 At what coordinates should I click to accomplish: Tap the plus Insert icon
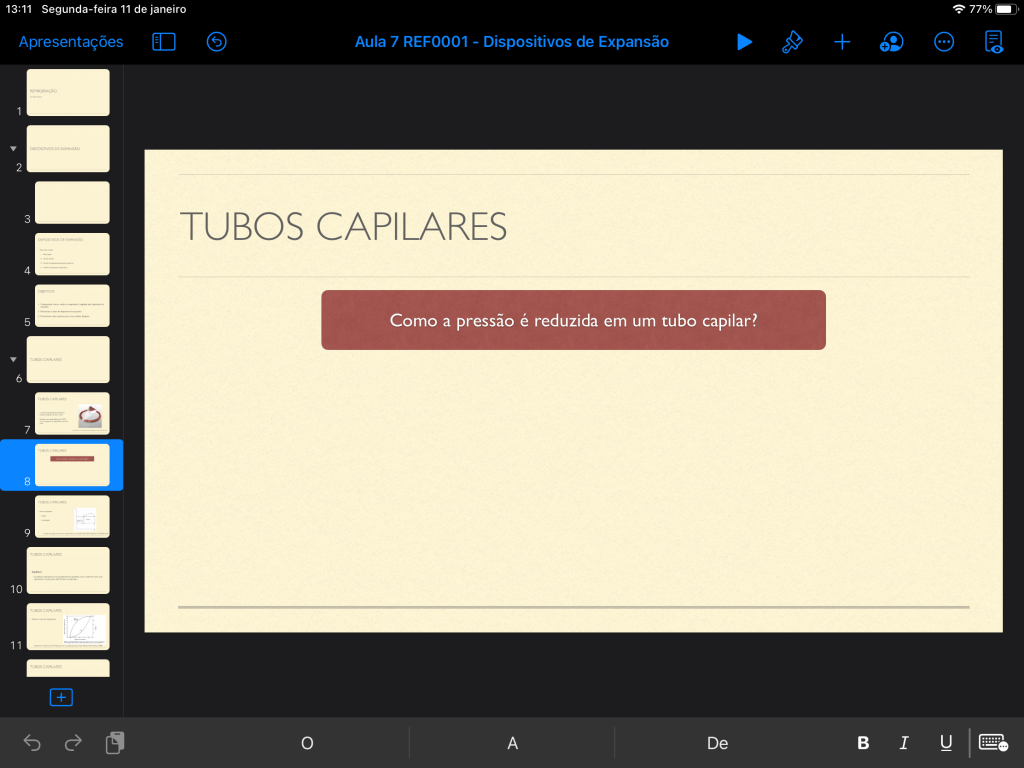(x=842, y=42)
